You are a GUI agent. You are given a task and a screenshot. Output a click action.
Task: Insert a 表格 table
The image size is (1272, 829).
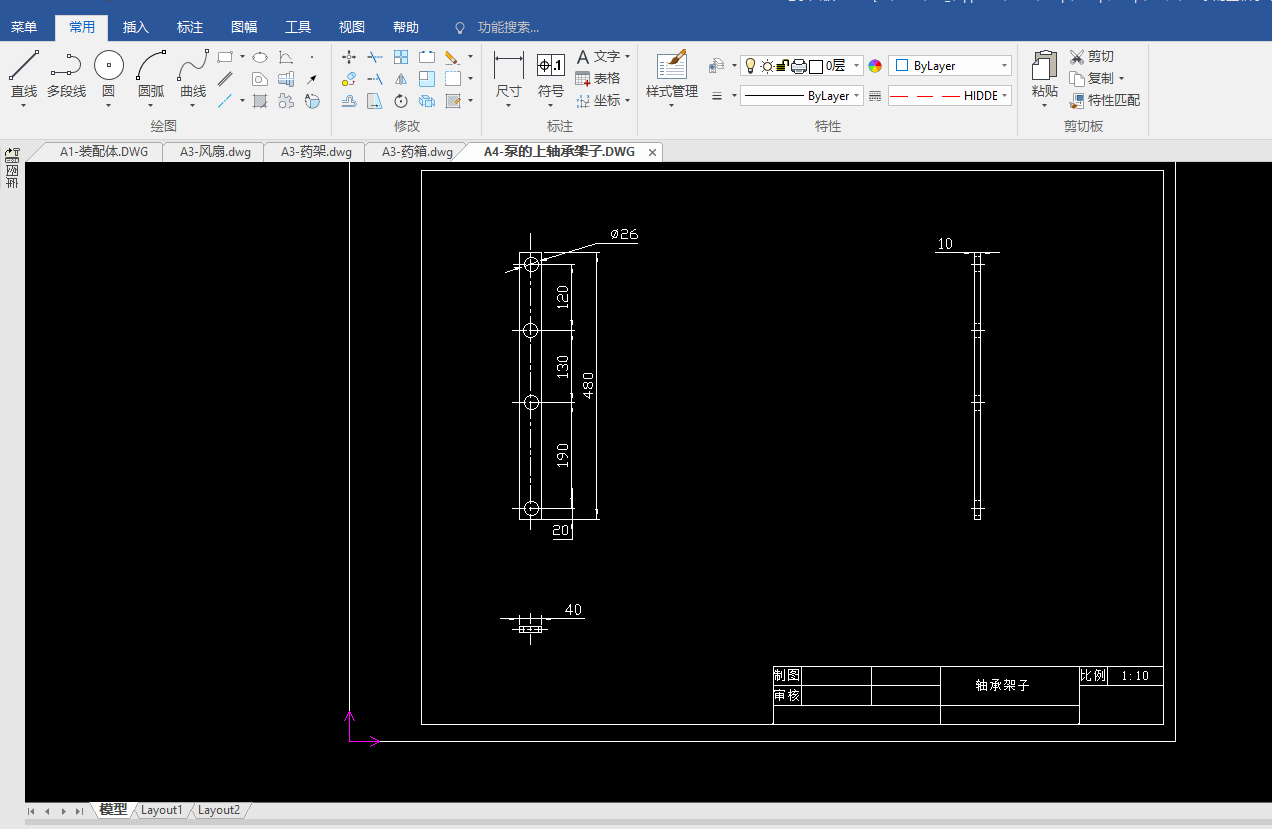[598, 78]
